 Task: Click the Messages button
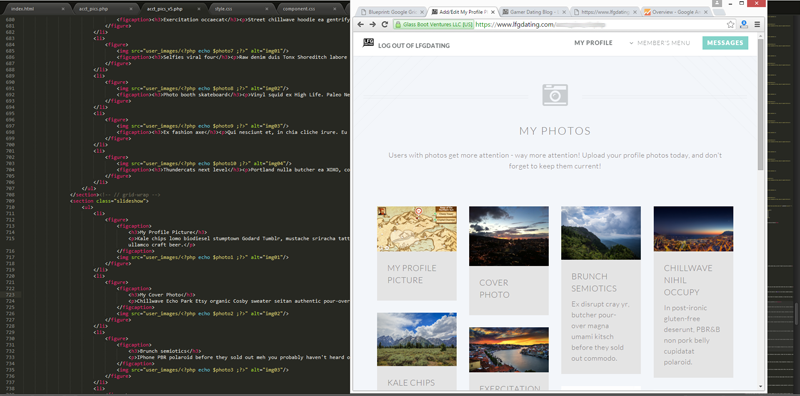(725, 43)
